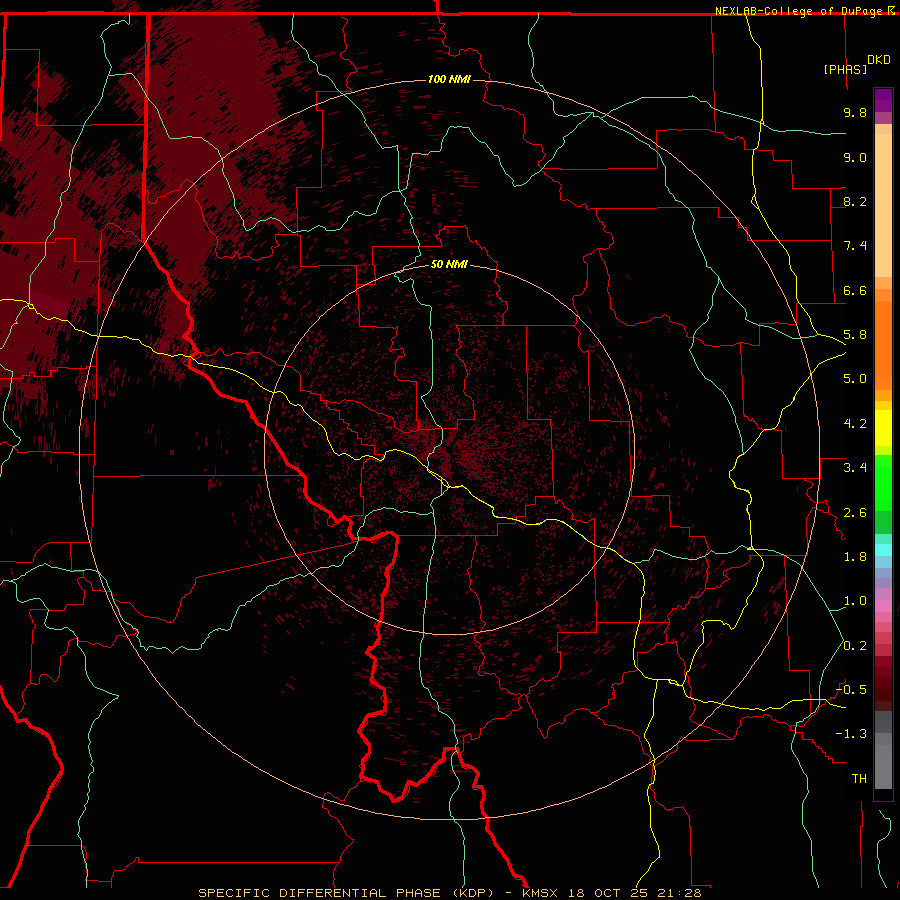The image size is (900, 900).
Task: Click the 5.0 value on the color scale
Action: coord(855,379)
